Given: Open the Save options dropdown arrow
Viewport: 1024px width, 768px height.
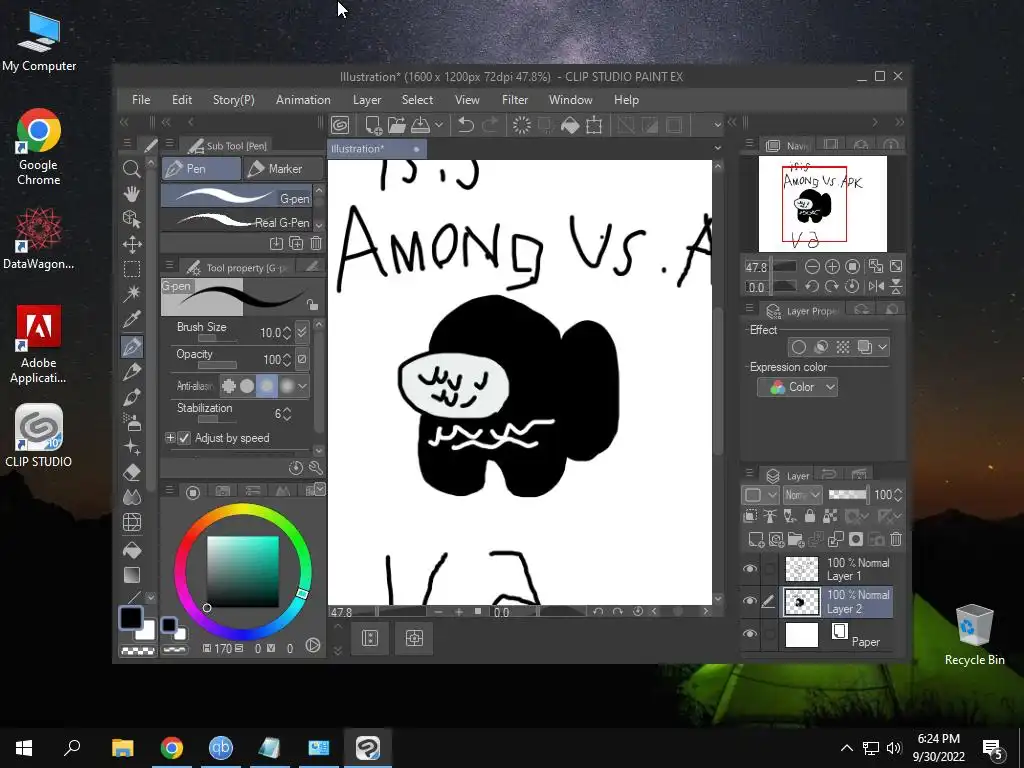Looking at the screenshot, I should pos(439,125).
